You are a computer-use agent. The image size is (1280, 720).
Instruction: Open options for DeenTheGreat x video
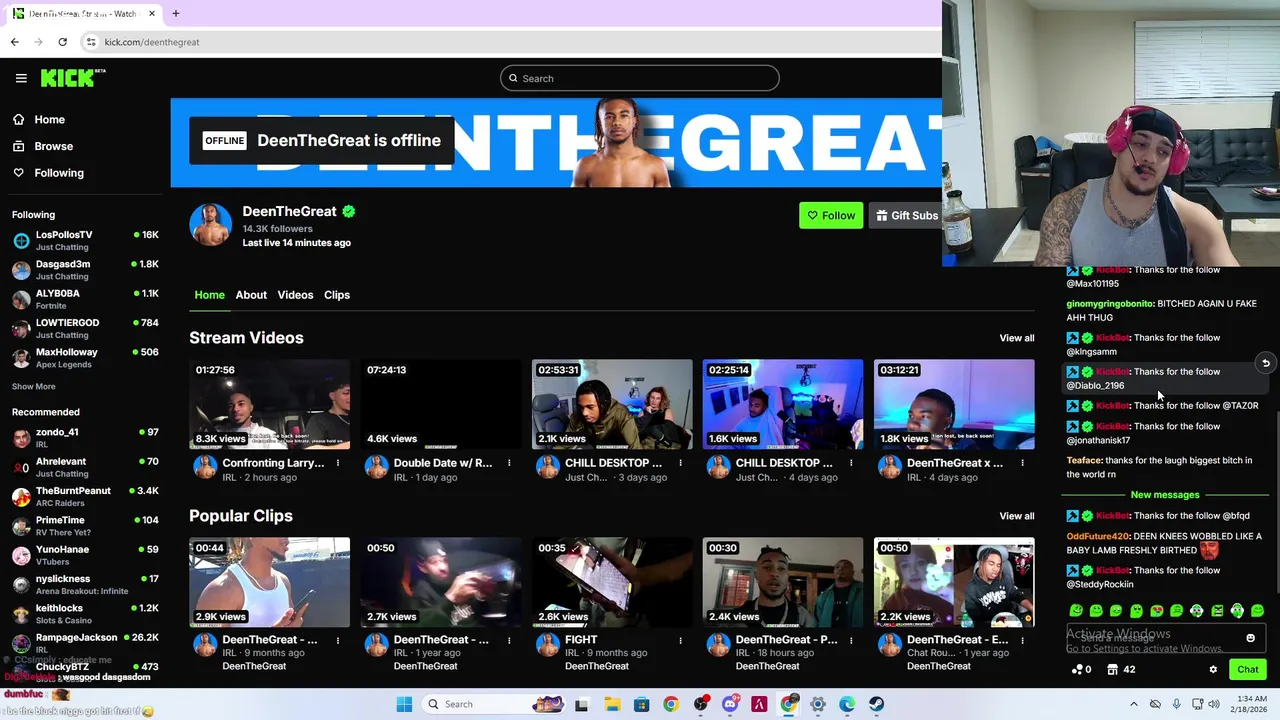pos(1022,463)
